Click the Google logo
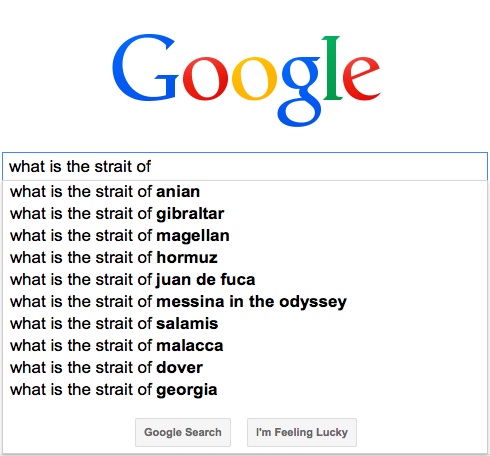490x456 pixels. click(x=246, y=80)
